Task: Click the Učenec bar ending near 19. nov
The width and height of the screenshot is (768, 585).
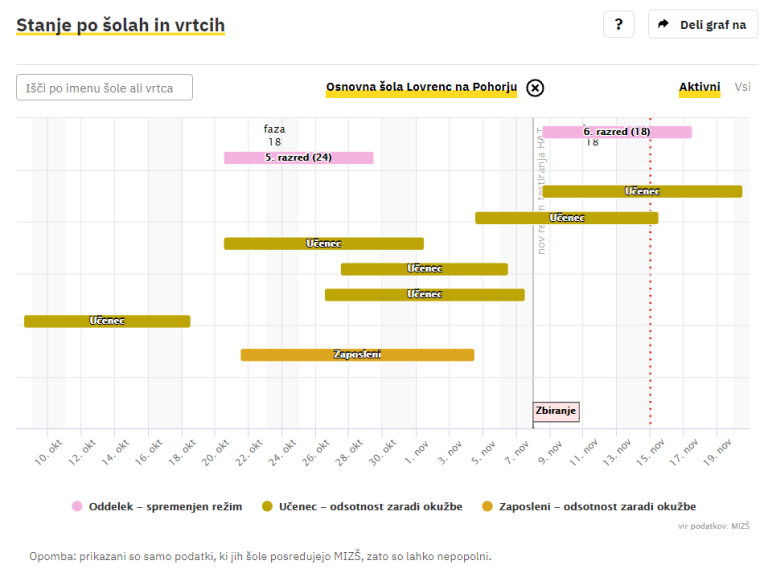Action: coord(641,191)
